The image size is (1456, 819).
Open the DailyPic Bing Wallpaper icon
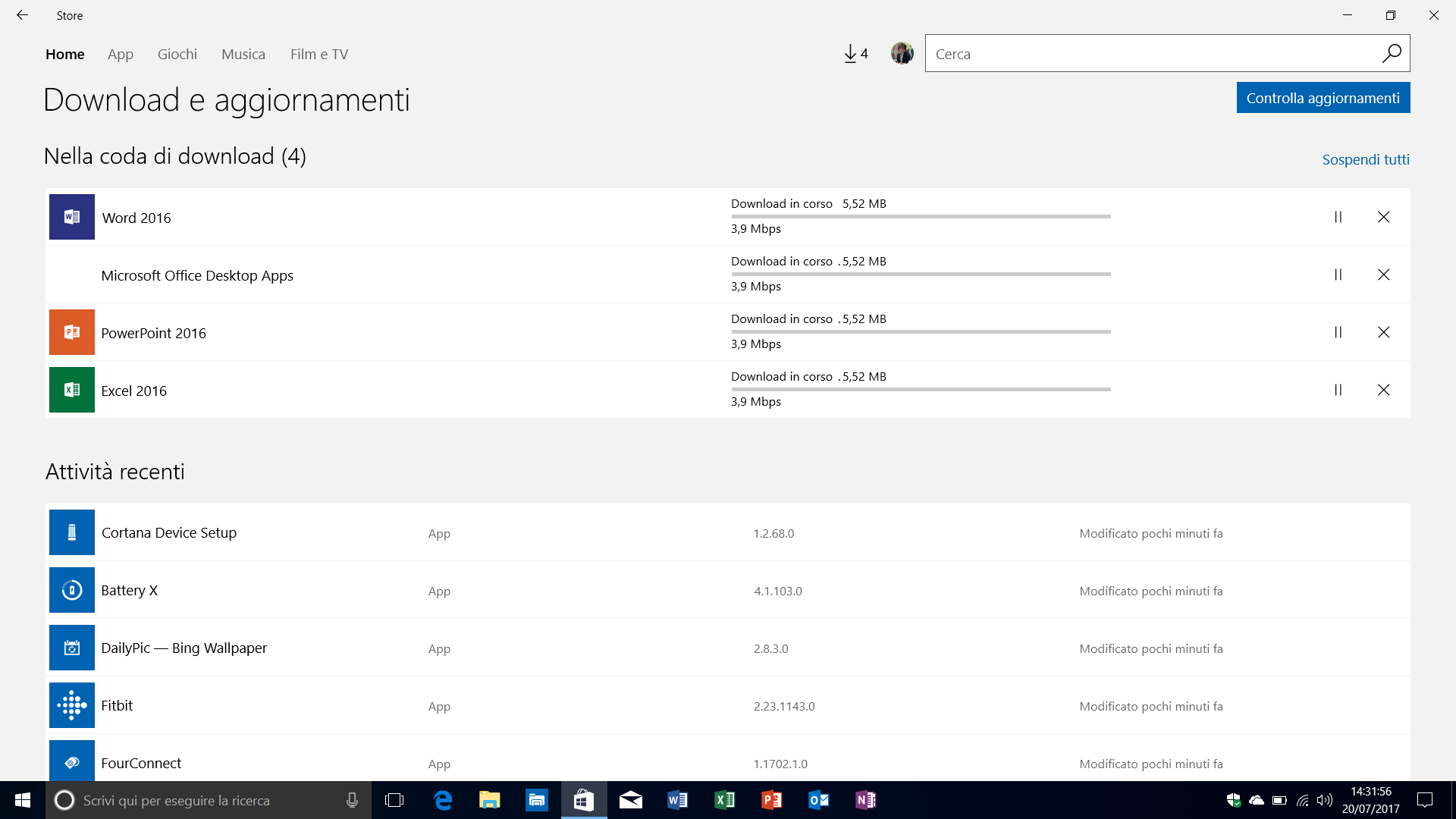tap(72, 648)
